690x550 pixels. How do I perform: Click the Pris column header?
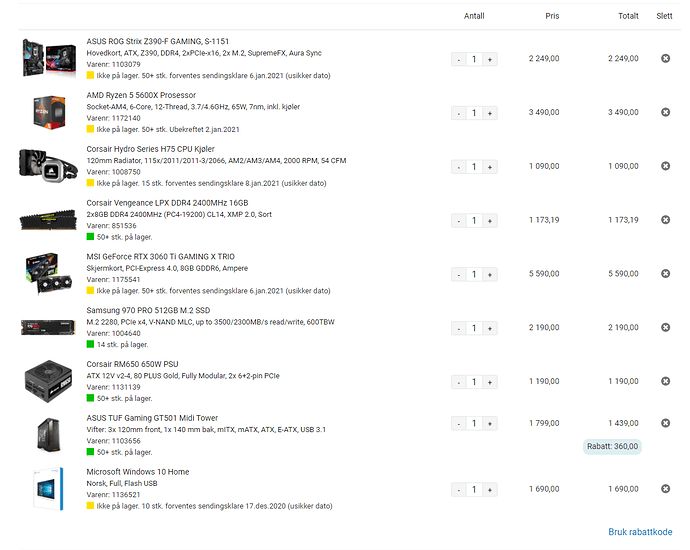click(552, 16)
